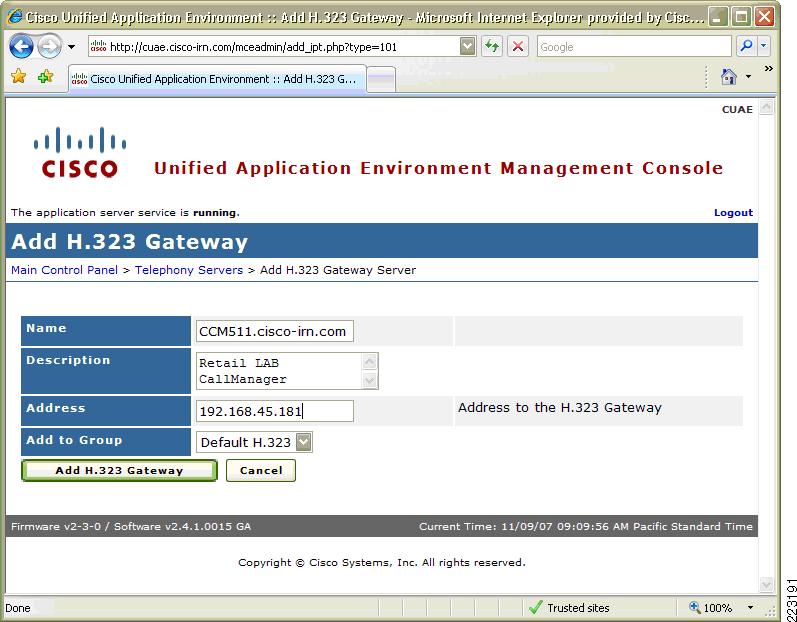The height and width of the screenshot is (622, 797).
Task: Click the Cisco logo
Action: [x=80, y=152]
